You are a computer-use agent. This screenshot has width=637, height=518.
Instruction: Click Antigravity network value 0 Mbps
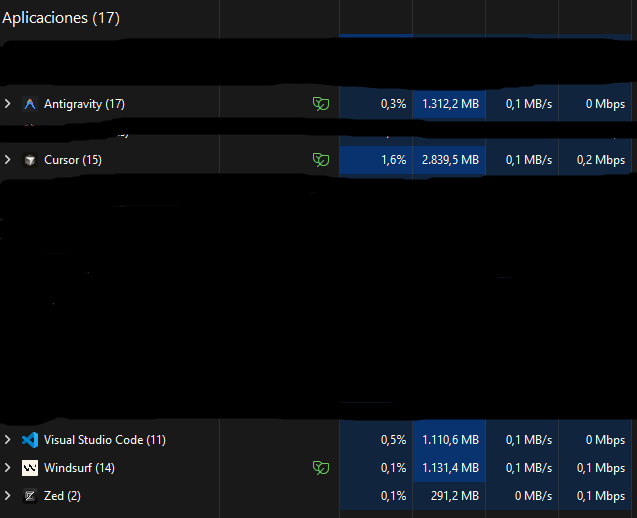point(605,104)
